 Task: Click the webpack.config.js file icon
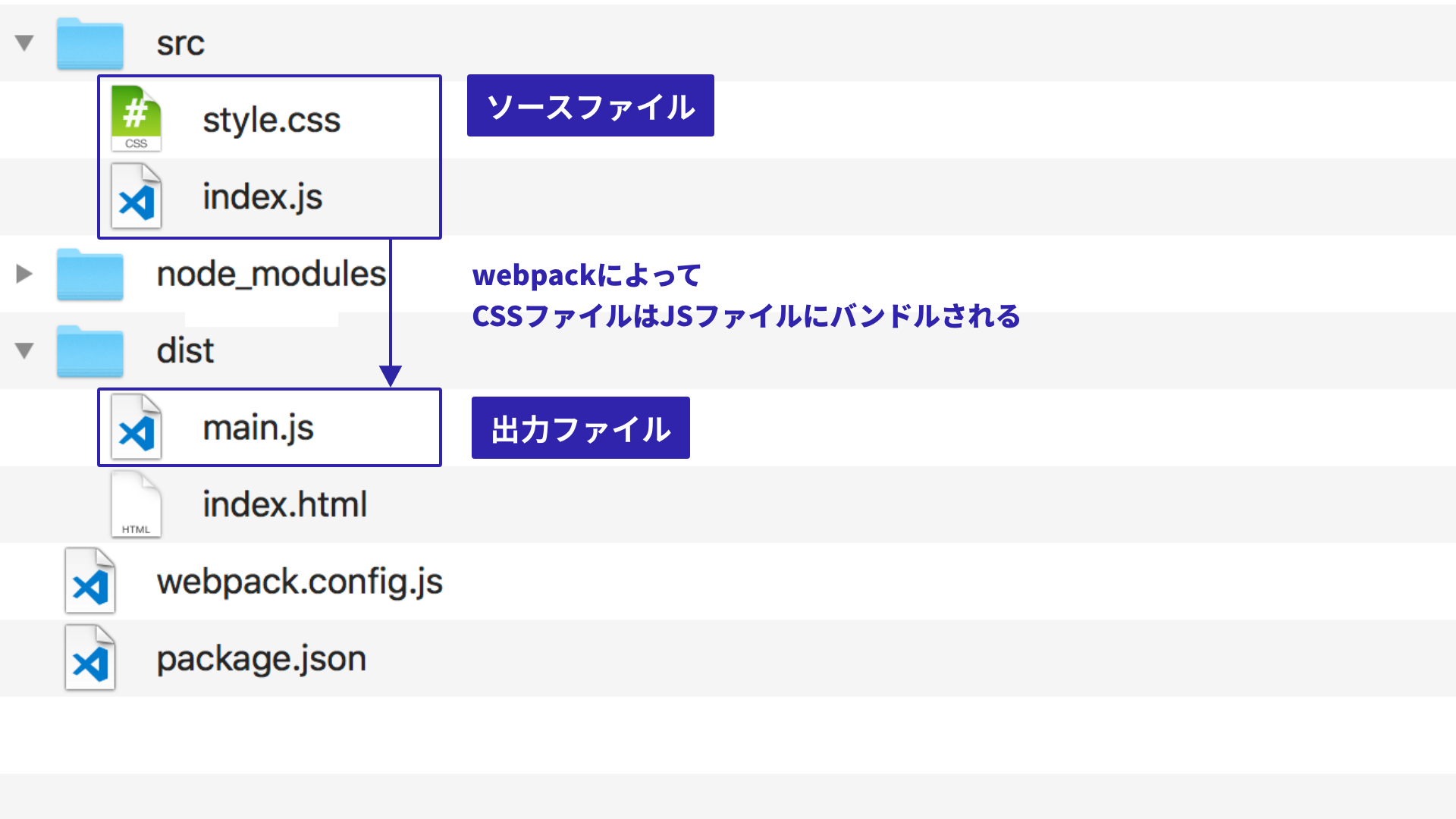(x=89, y=582)
